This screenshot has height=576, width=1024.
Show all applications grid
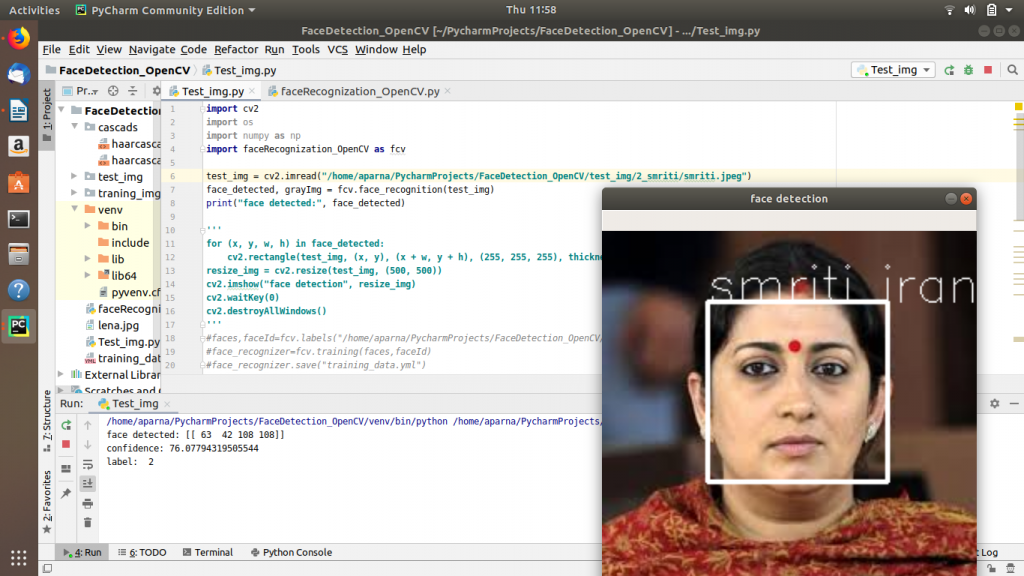click(x=18, y=558)
